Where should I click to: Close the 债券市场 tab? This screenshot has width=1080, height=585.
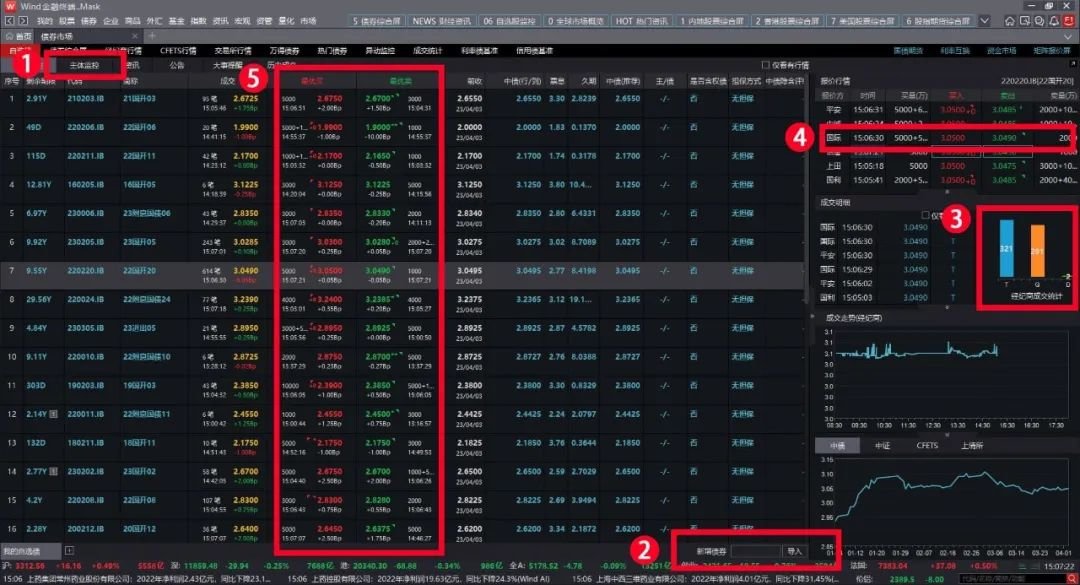(x=134, y=36)
